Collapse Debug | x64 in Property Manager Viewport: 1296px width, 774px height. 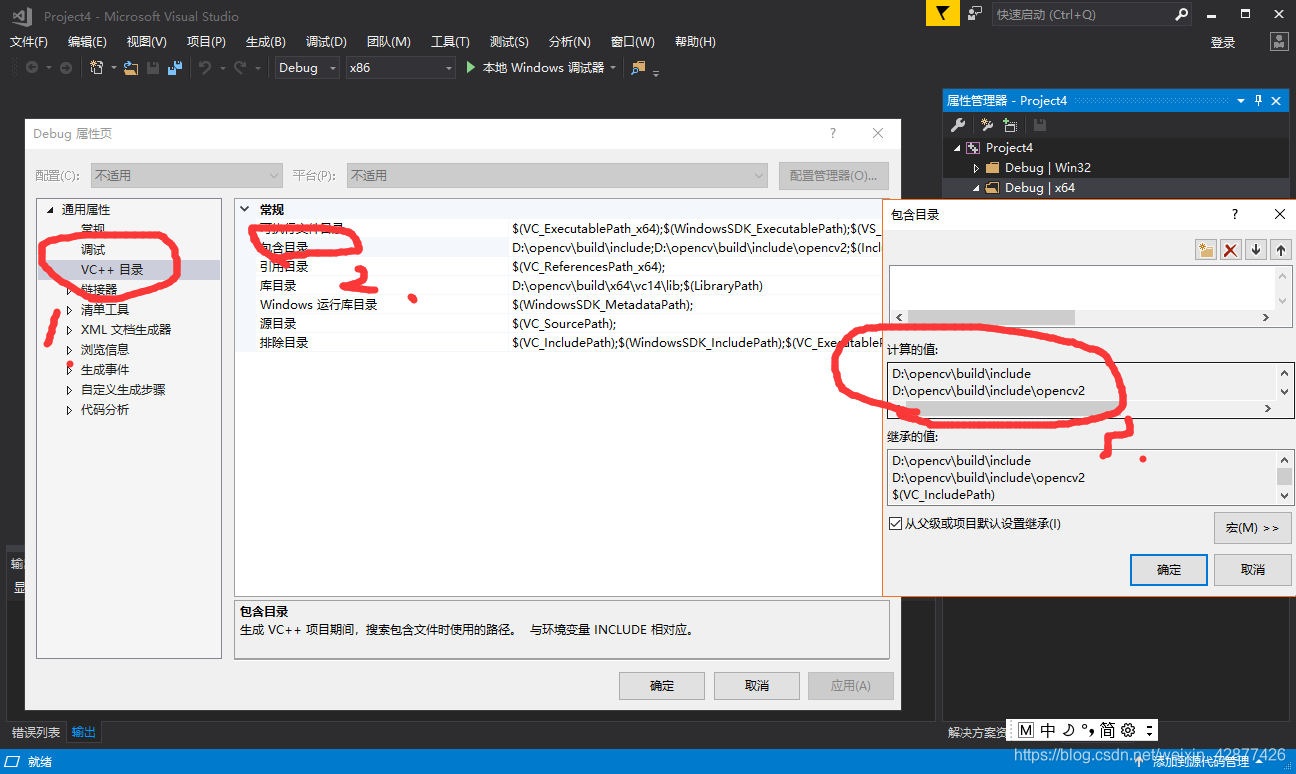tap(976, 188)
